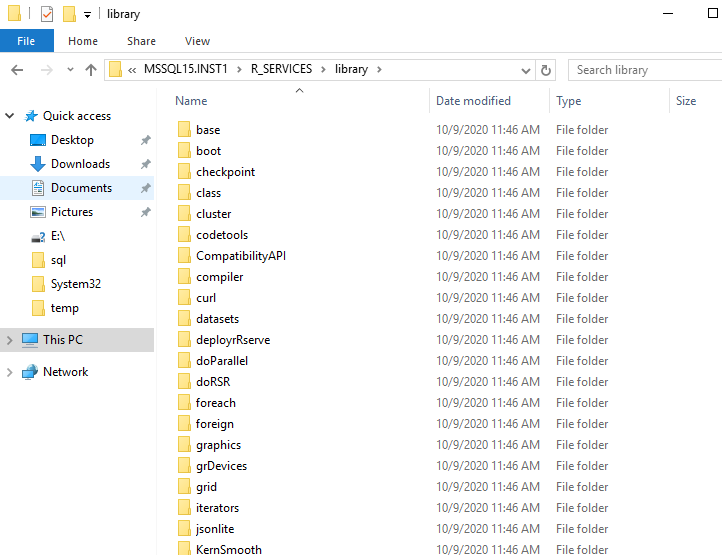The height and width of the screenshot is (555, 722).
Task: Go up one folder level
Action: click(91, 70)
